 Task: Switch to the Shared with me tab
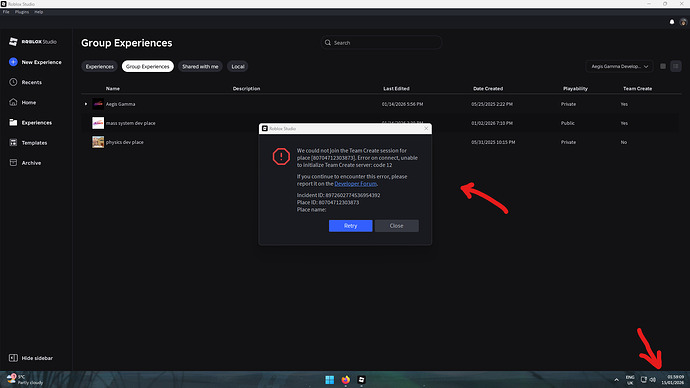pos(200,66)
